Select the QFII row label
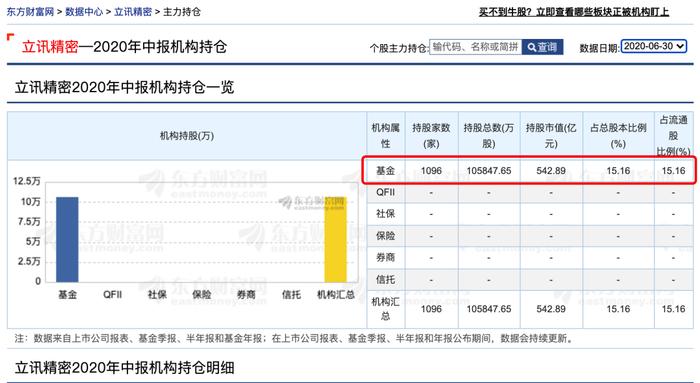The image size is (700, 383). 385,192
